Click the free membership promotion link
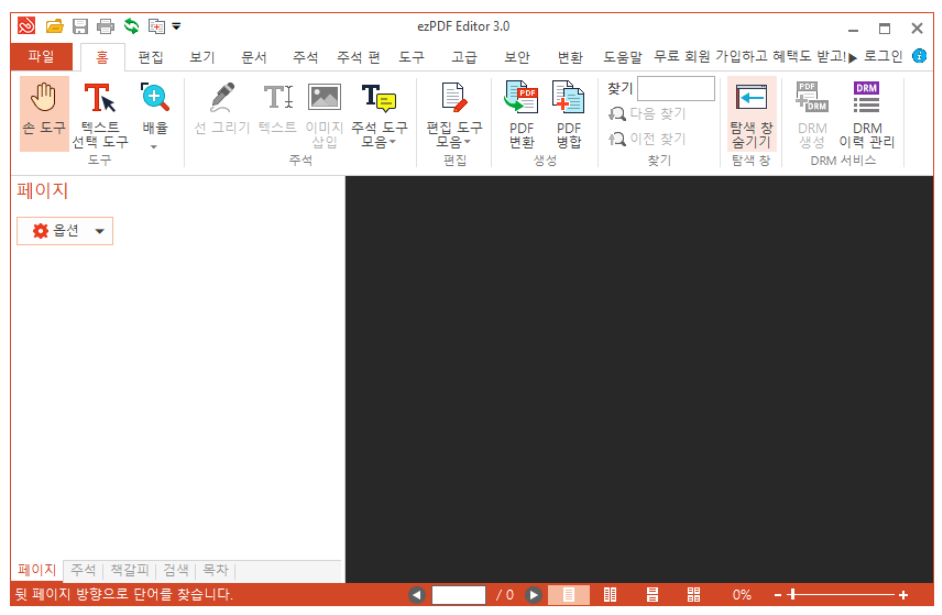Screen dimensions: 942x615 pyautogui.click(x=750, y=56)
